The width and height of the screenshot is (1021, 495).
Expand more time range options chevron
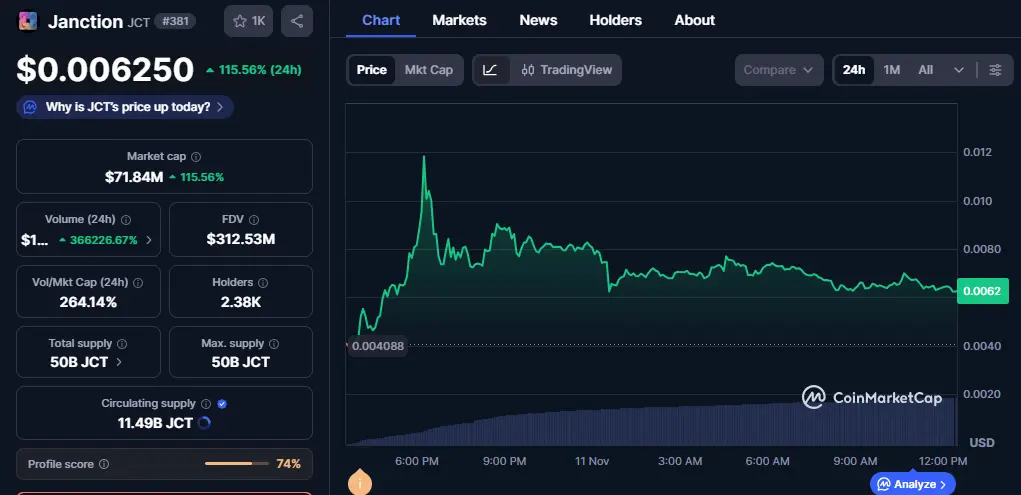[x=958, y=70]
